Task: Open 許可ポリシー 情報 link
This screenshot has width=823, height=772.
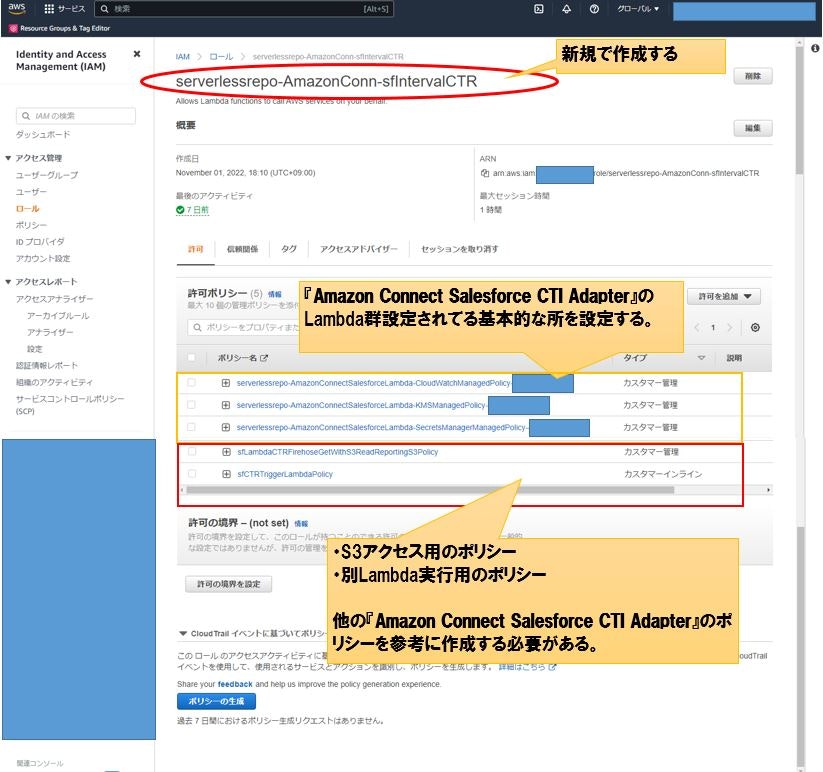Action: click(275, 294)
